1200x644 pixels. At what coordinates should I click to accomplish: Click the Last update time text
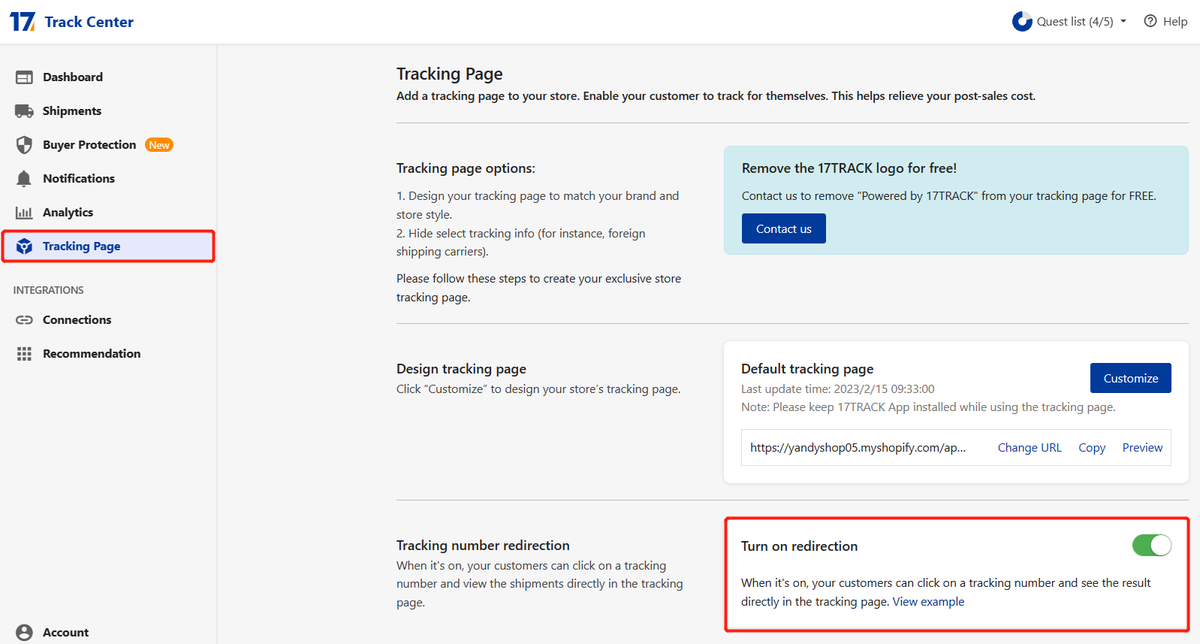click(838, 389)
